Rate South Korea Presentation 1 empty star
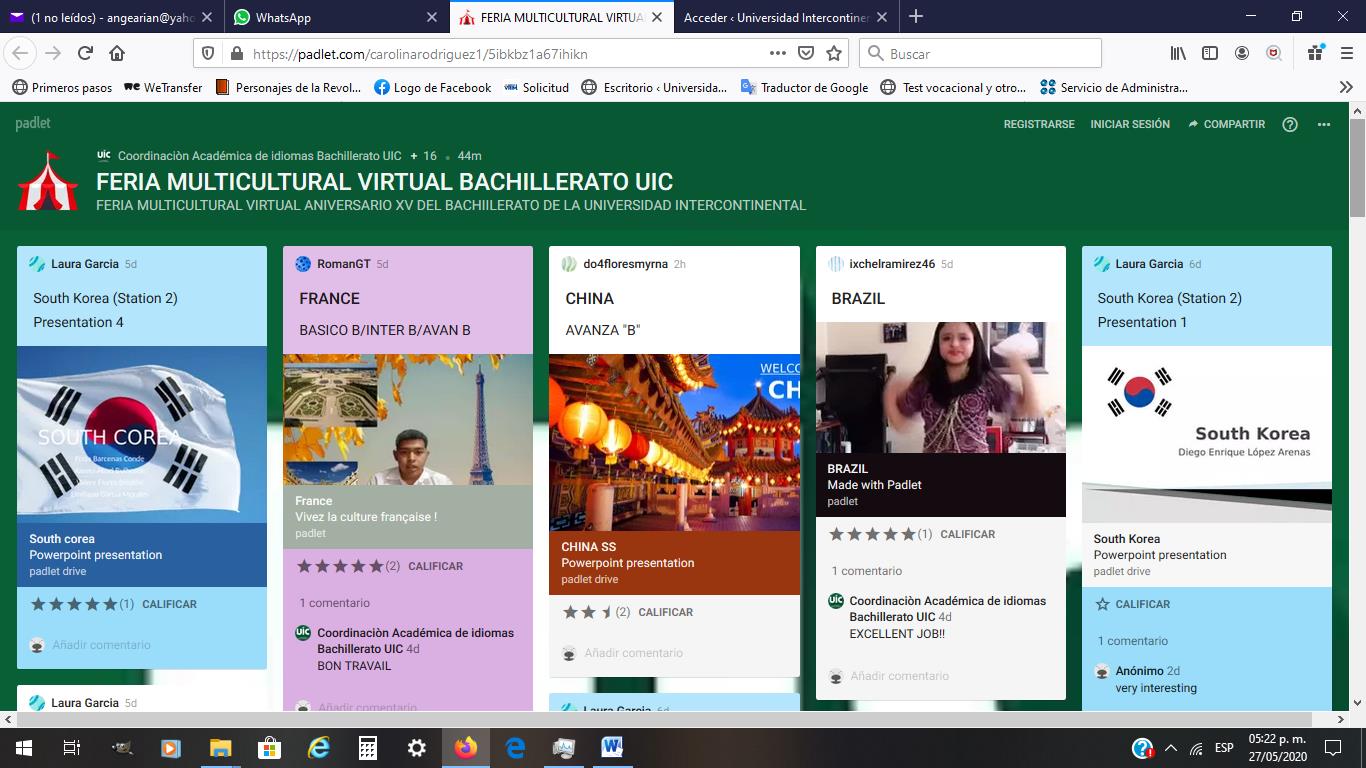 tap(1103, 604)
